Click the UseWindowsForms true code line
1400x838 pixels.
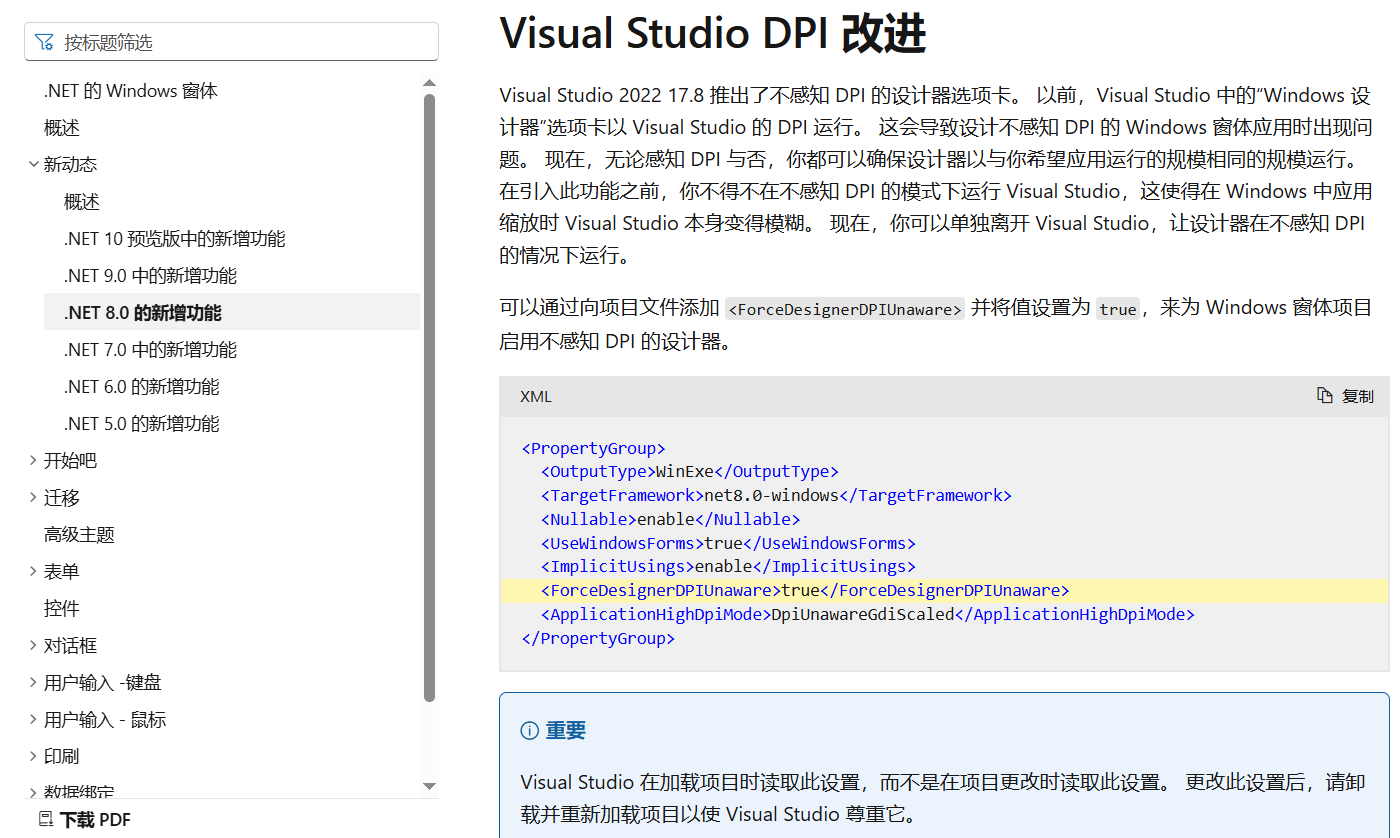(x=728, y=544)
